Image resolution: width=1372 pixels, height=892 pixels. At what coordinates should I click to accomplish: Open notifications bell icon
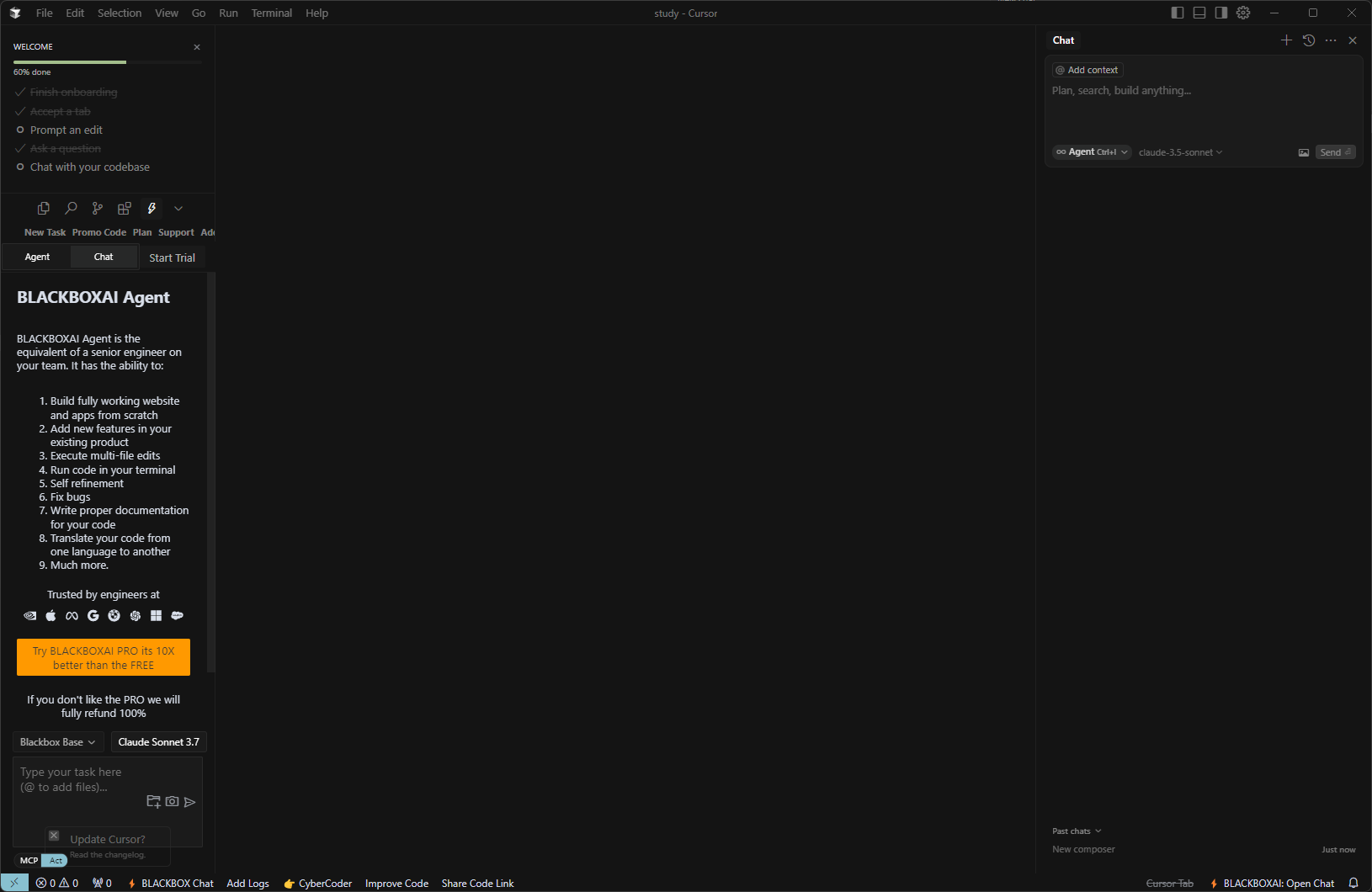1353,883
